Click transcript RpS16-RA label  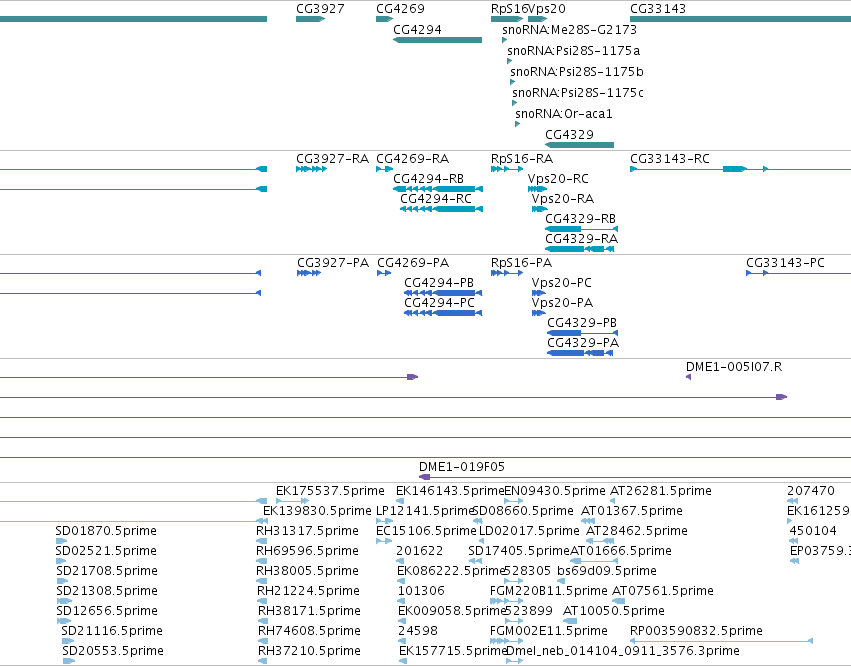click(x=522, y=159)
